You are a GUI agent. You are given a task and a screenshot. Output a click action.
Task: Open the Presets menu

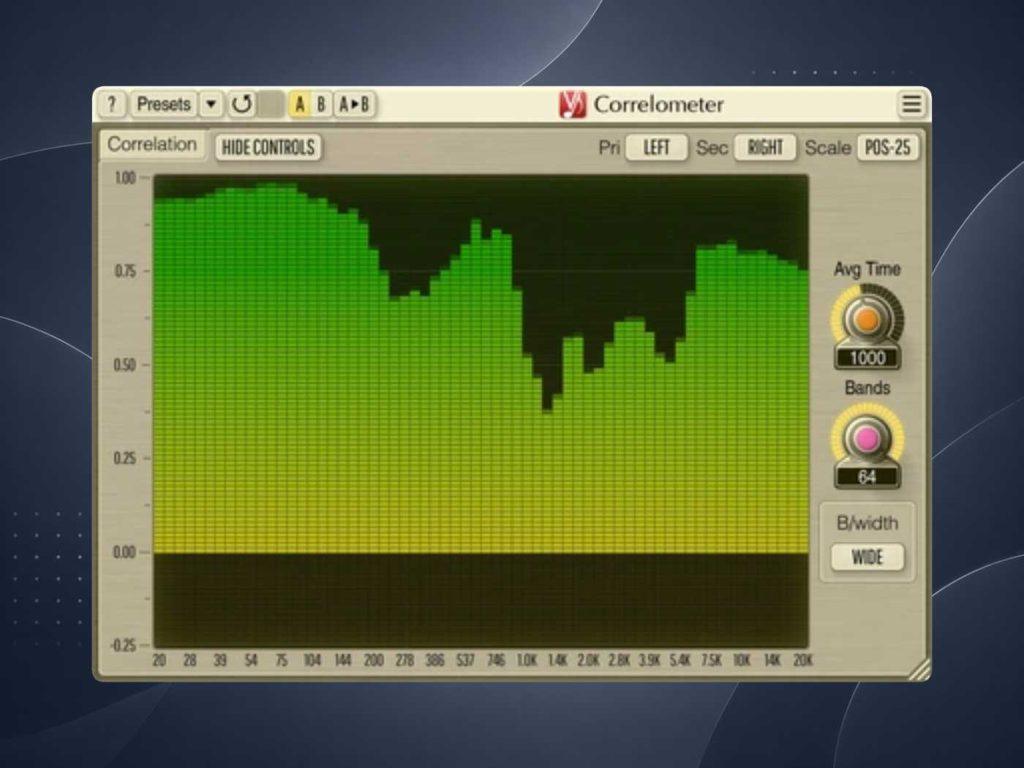point(163,104)
